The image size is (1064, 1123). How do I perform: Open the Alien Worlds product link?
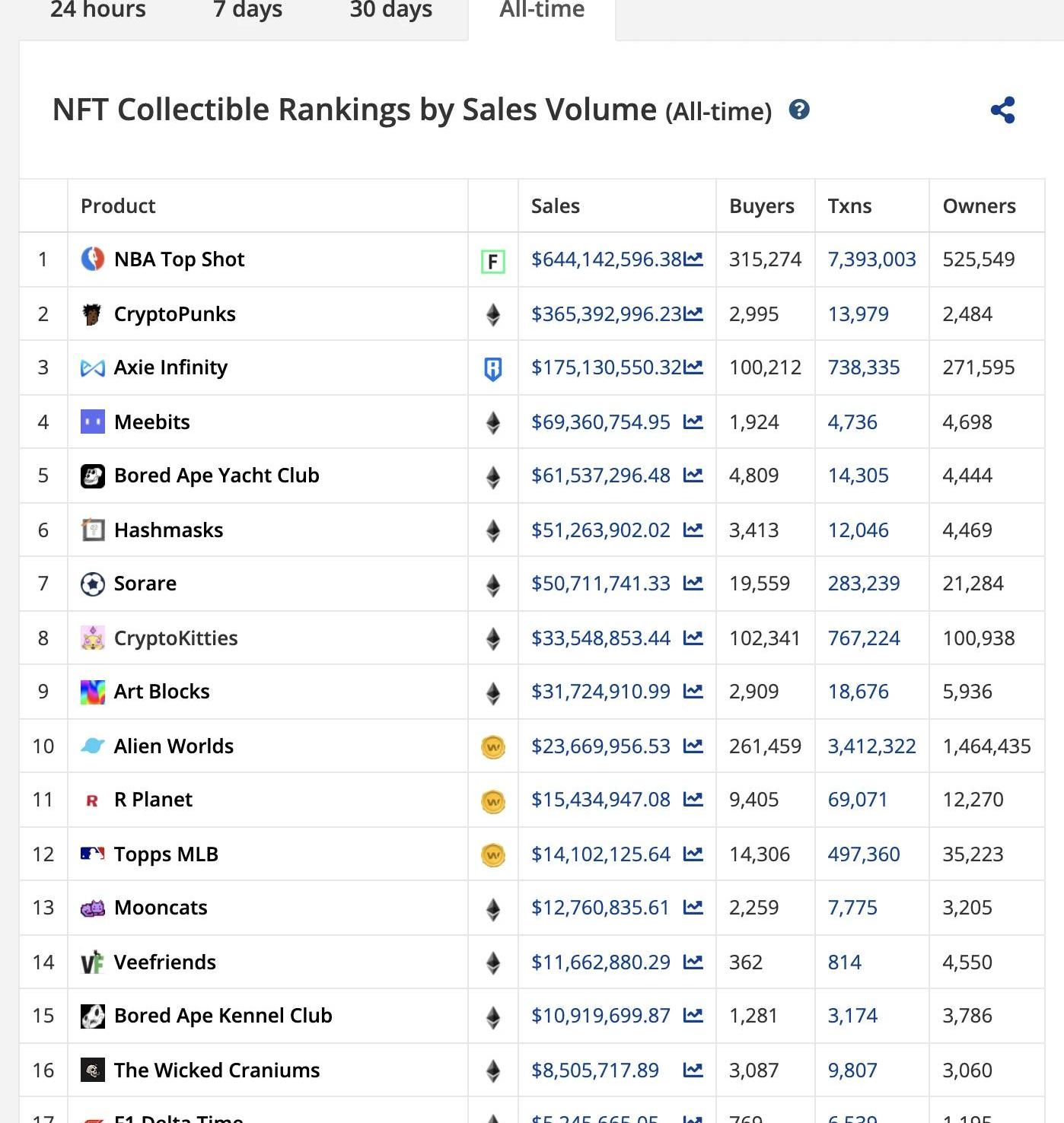click(x=174, y=746)
